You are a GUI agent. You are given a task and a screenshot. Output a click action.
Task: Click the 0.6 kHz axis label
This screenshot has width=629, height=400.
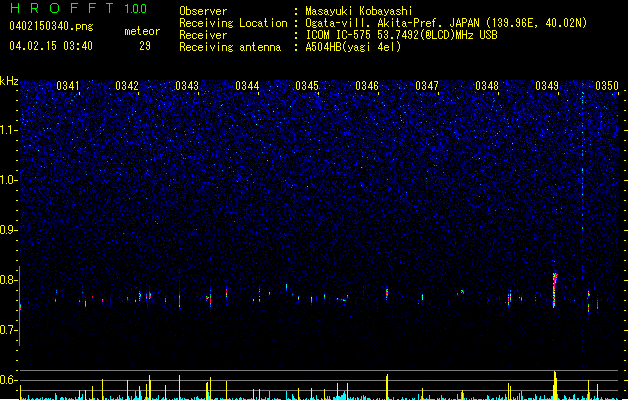point(9,380)
